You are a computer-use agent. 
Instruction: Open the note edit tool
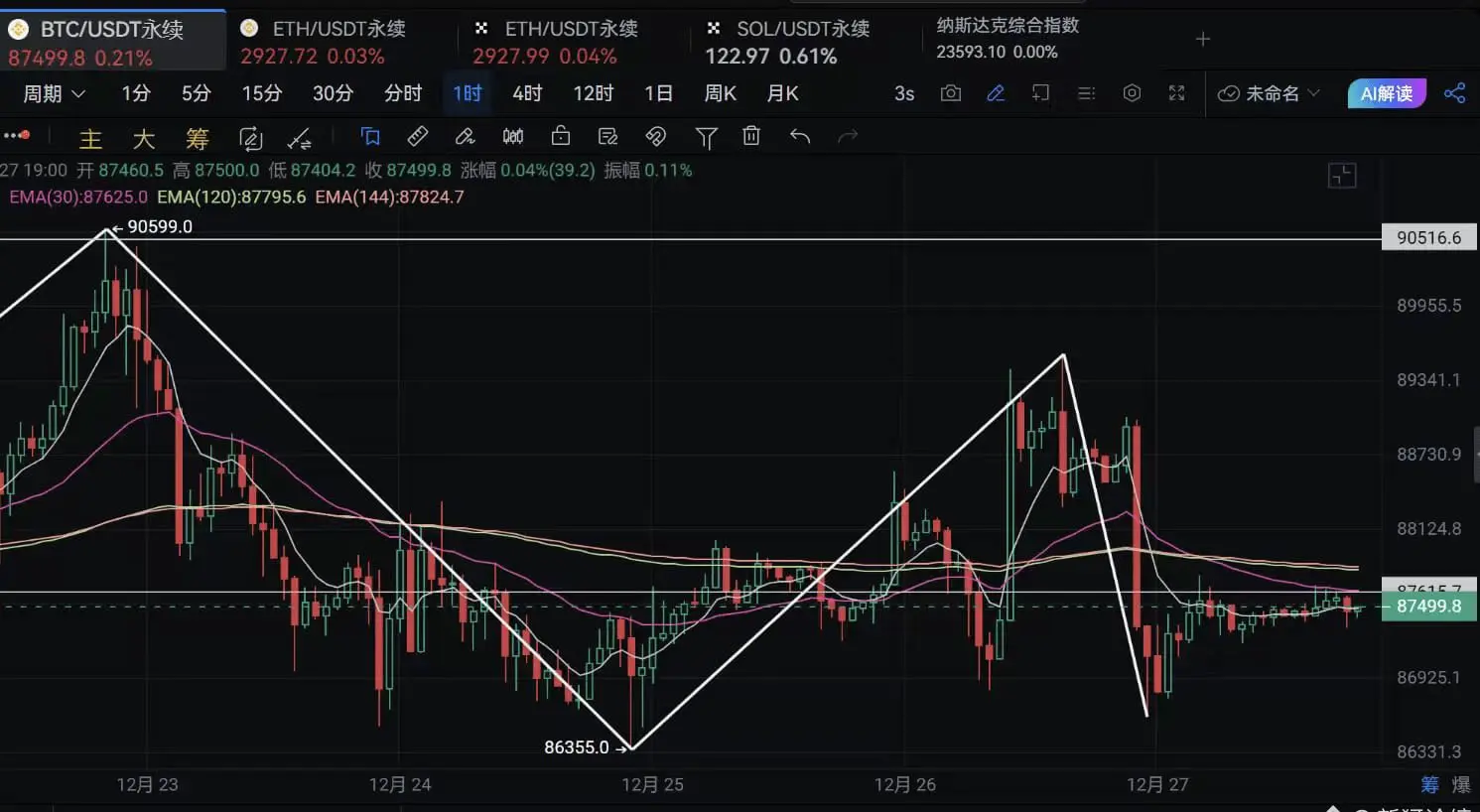pos(608,136)
